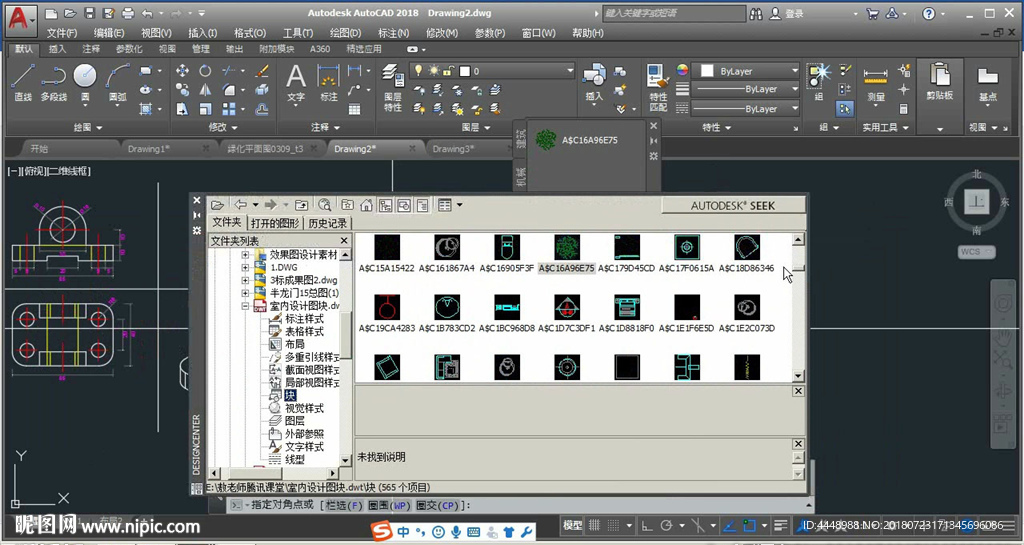The image size is (1024, 545).
Task: Switch to 打开的图形 tab in DesignCenter
Action: [x=275, y=223]
